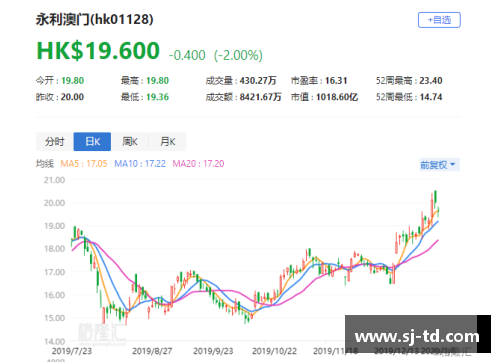Click the MA10 : 17.22 moving average label
Screen dimensions: 500x362
click(x=140, y=164)
